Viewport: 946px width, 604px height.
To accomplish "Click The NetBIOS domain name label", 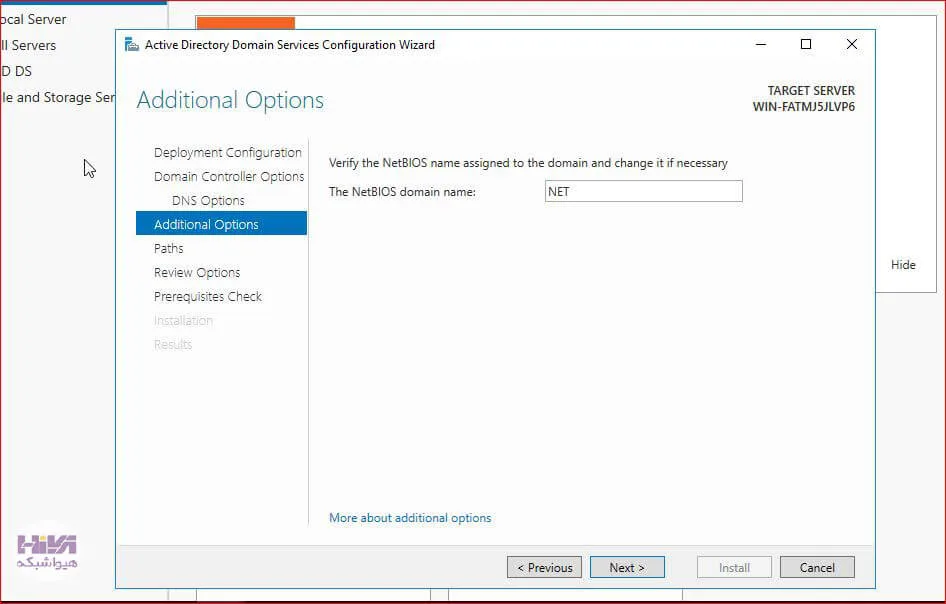I will pos(402,192).
